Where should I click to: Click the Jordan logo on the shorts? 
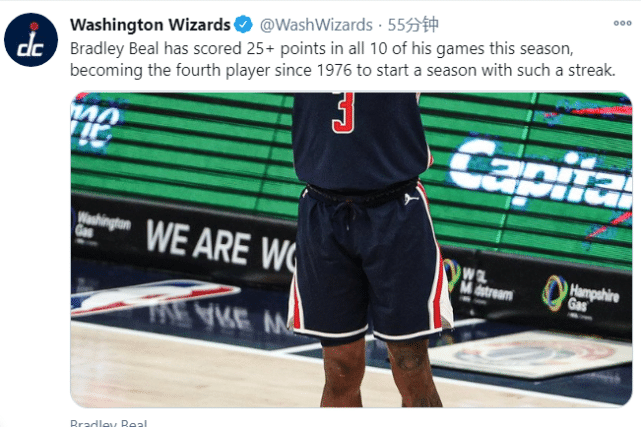pos(410,199)
